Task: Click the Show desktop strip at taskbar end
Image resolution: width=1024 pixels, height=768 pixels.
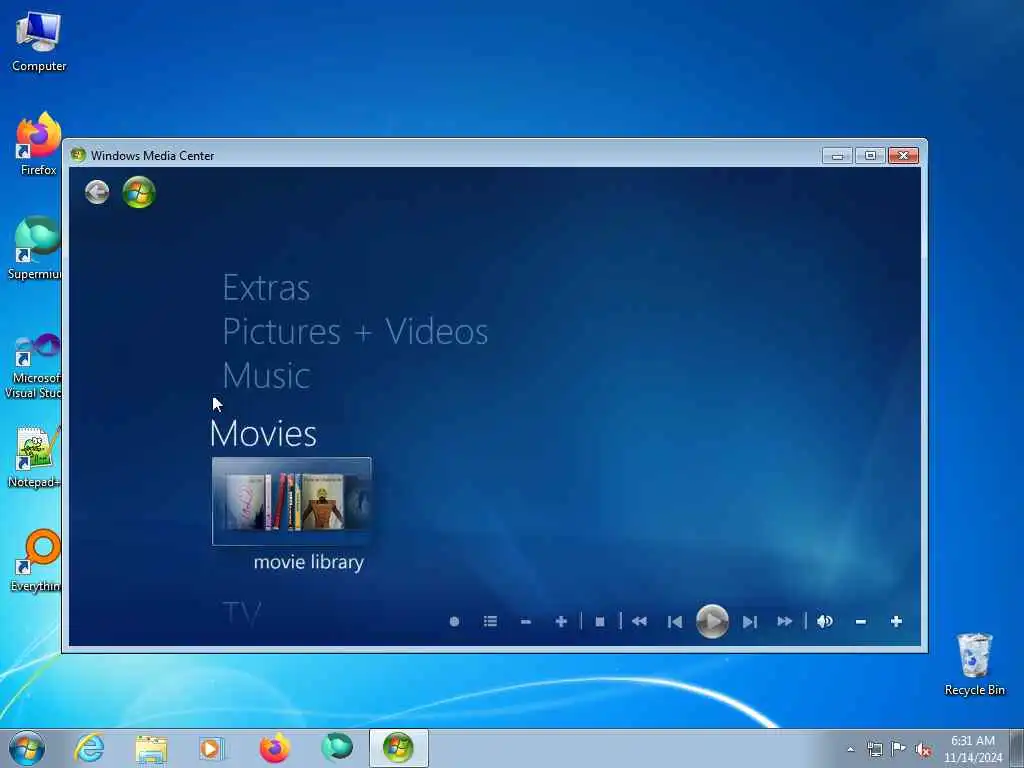Action: [x=1017, y=749]
